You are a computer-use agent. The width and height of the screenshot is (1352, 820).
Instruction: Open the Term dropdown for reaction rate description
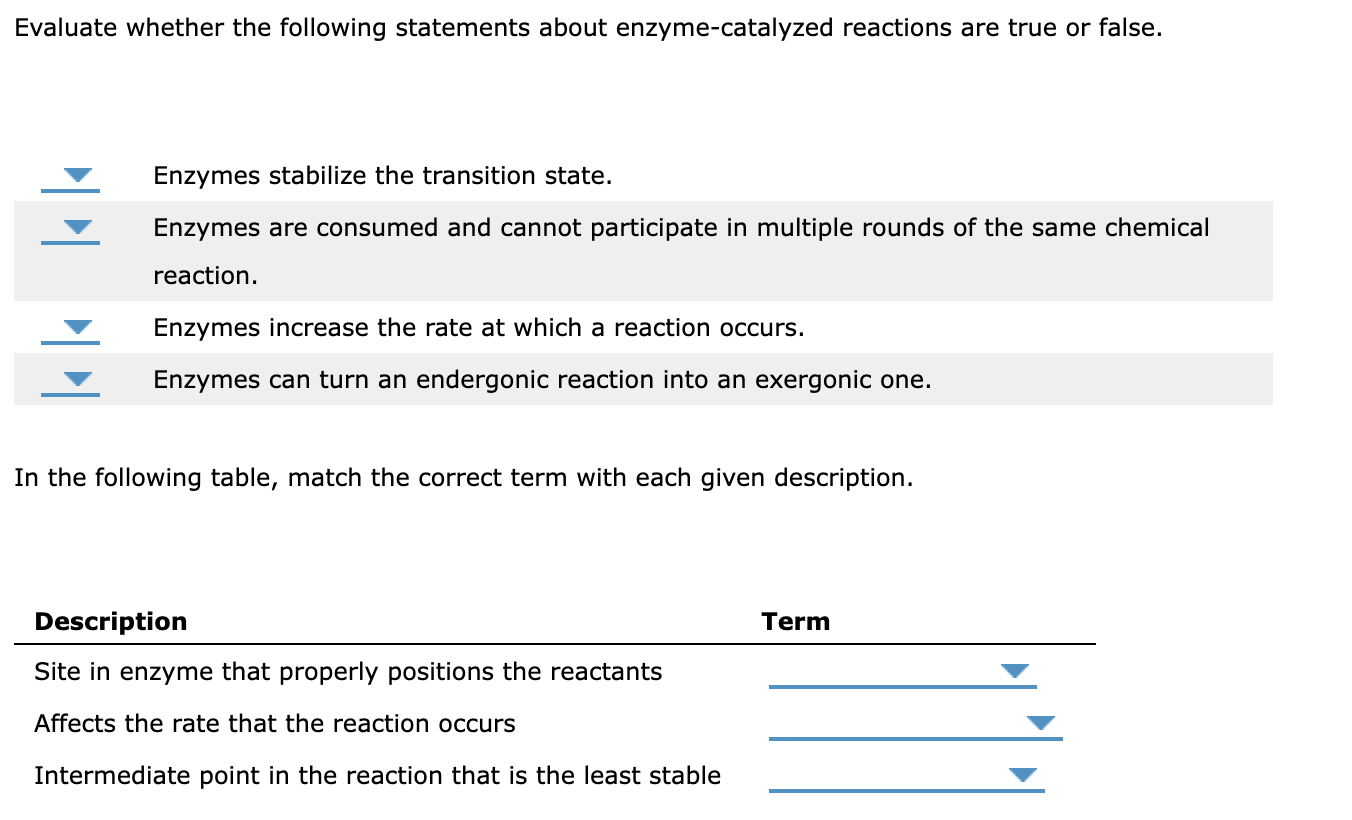[x=1043, y=723]
